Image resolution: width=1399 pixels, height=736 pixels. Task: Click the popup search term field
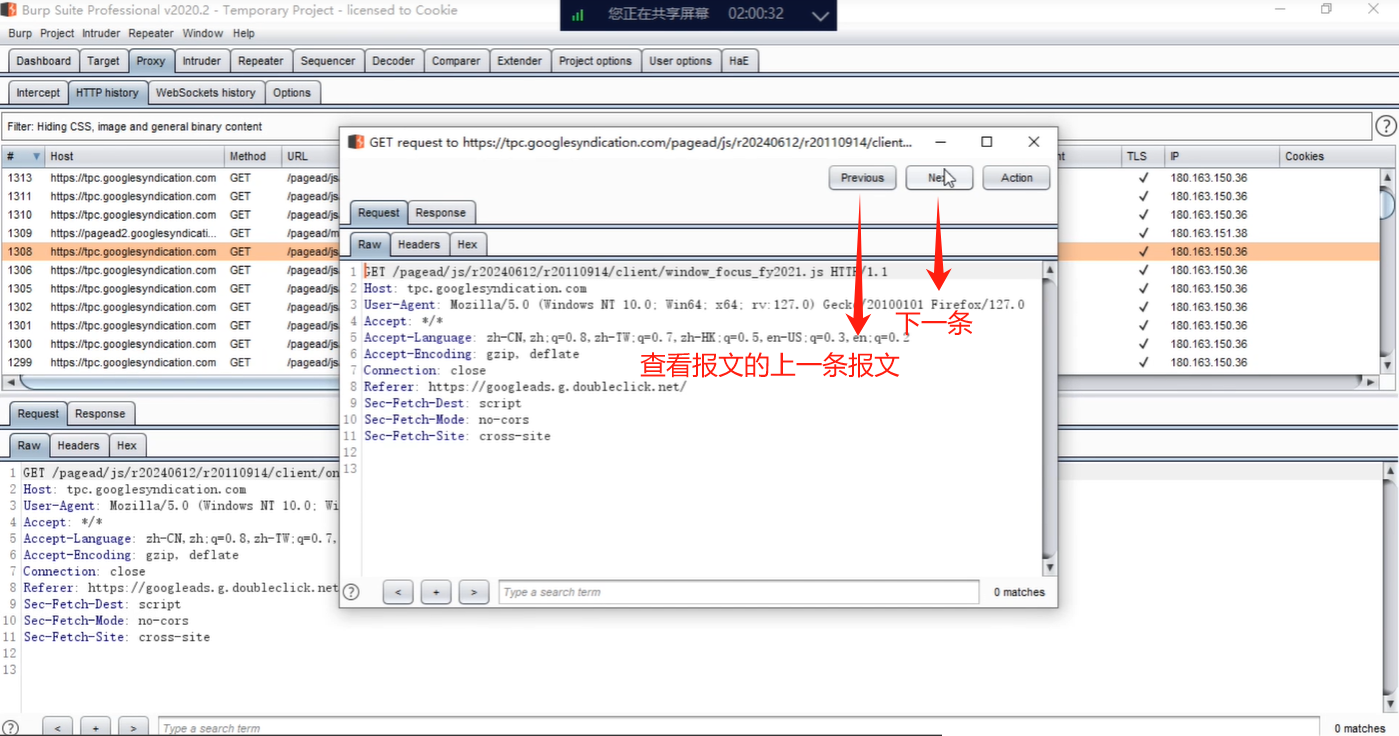[738, 592]
